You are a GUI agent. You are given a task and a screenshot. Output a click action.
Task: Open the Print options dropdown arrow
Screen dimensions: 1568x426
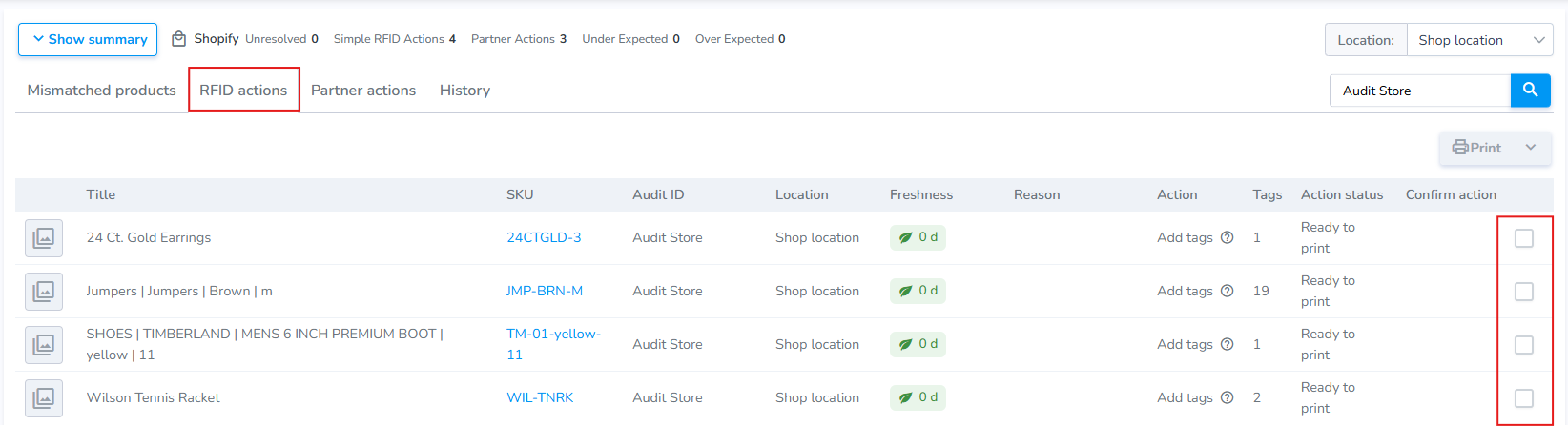point(1531,148)
